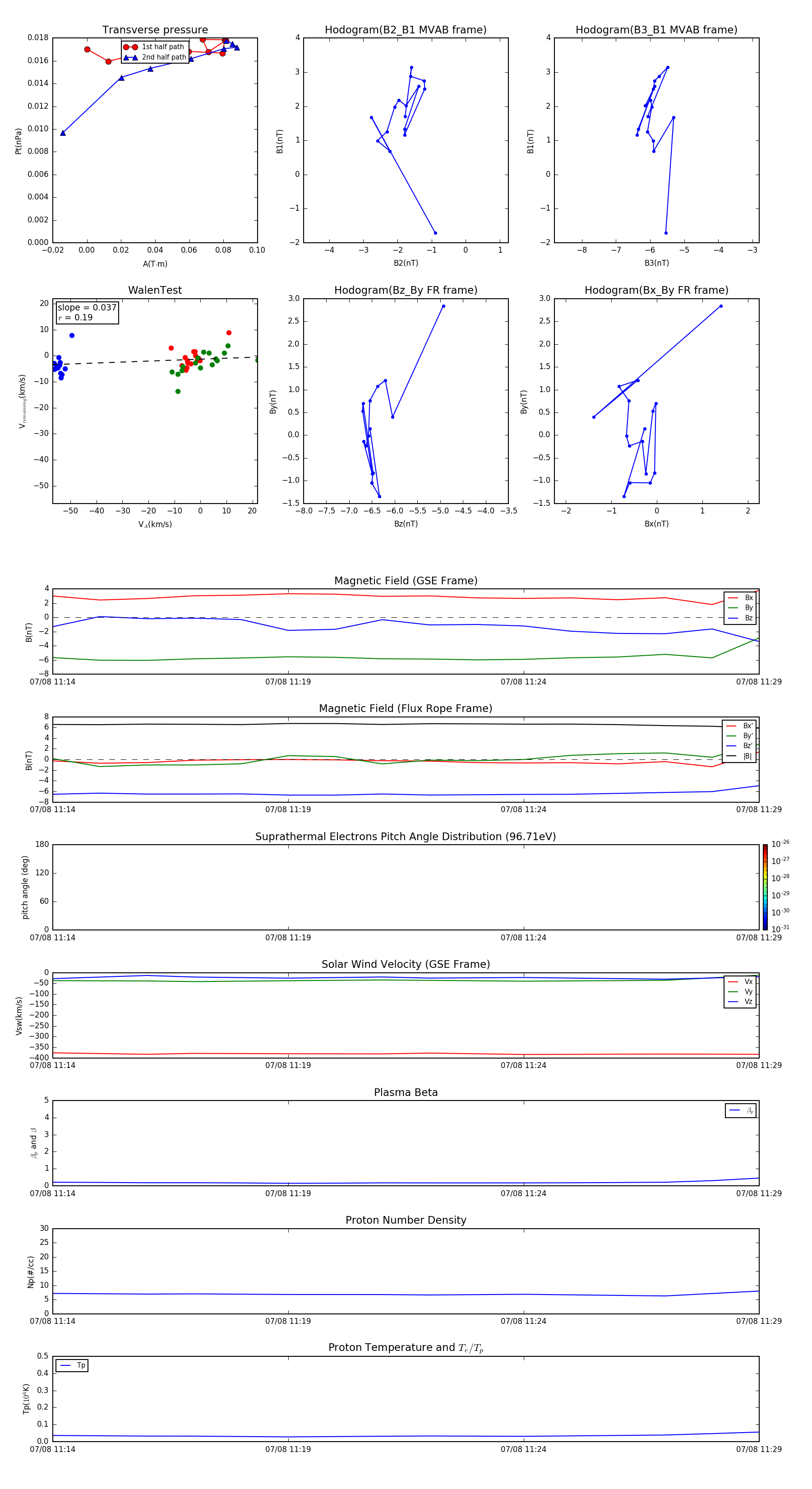Click the 'Np(#/cc)' axis label
Image resolution: width=812 pixels, height=1489 pixels.
point(31,1272)
